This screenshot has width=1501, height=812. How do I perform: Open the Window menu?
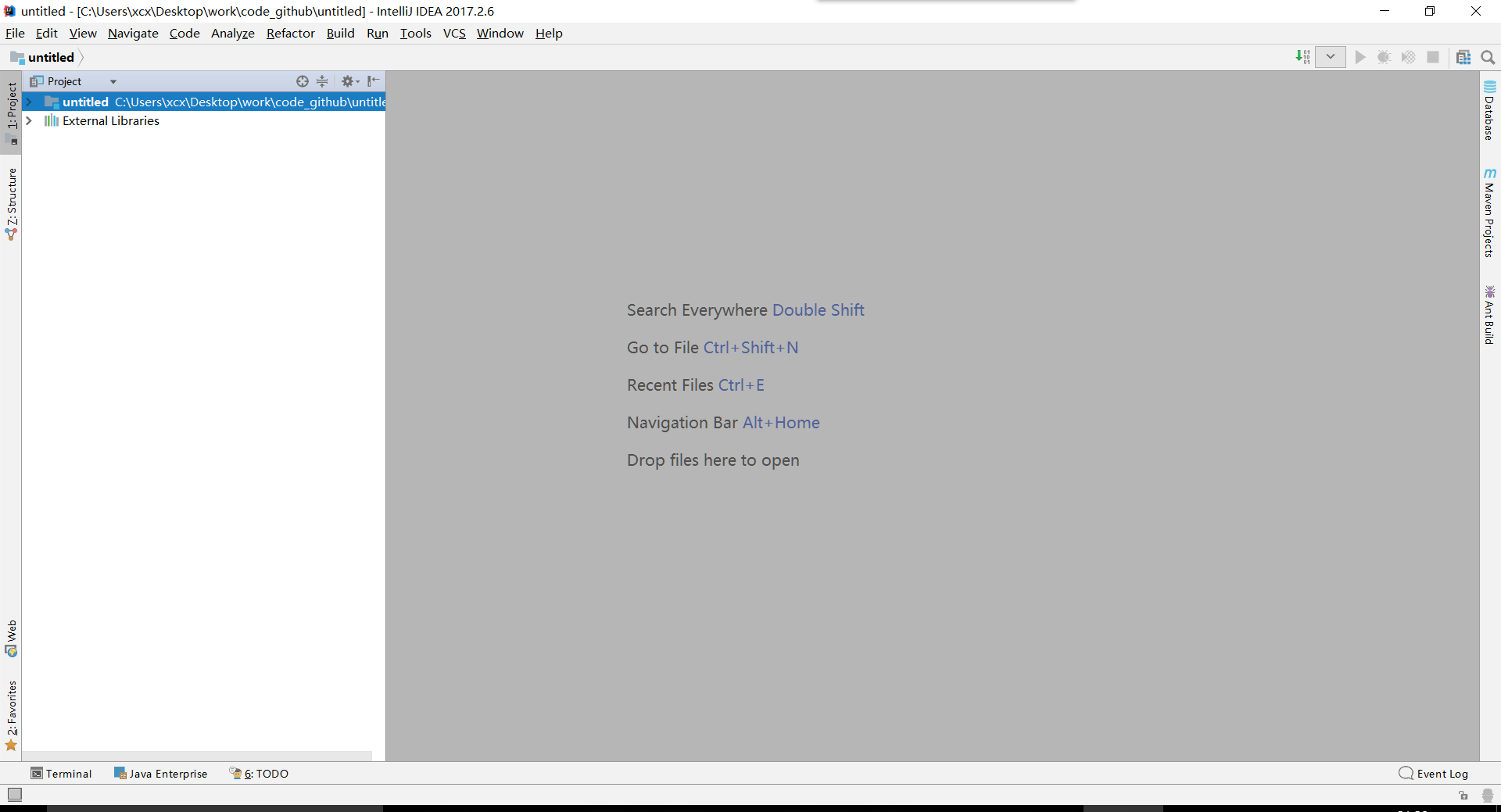click(x=500, y=33)
